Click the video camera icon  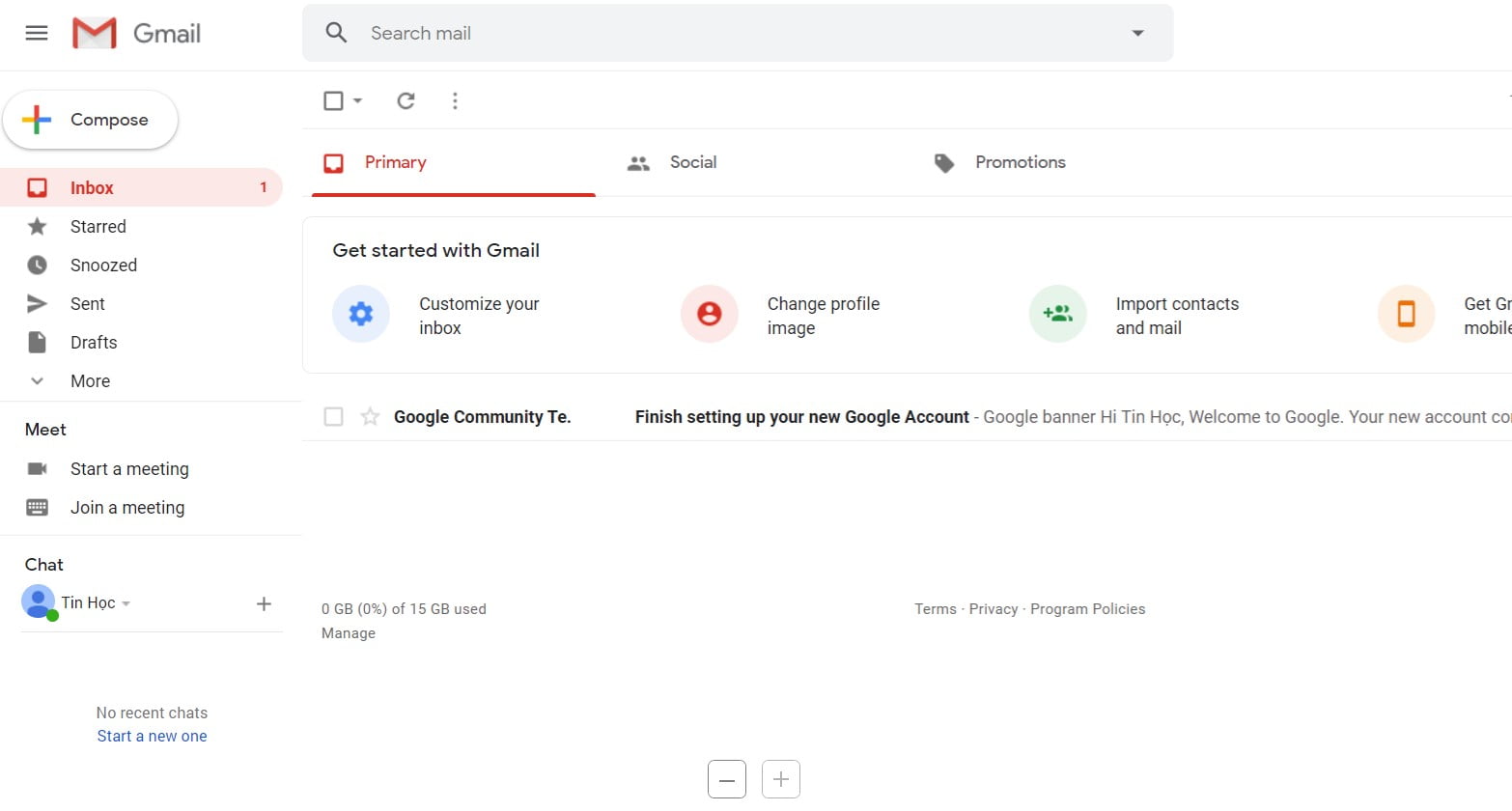[37, 468]
